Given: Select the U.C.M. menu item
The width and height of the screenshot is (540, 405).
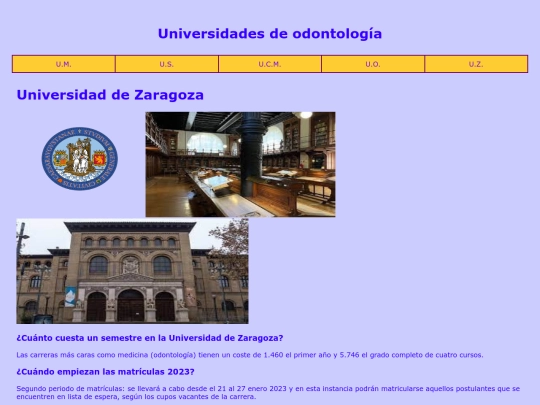Looking at the screenshot, I should tap(270, 64).
